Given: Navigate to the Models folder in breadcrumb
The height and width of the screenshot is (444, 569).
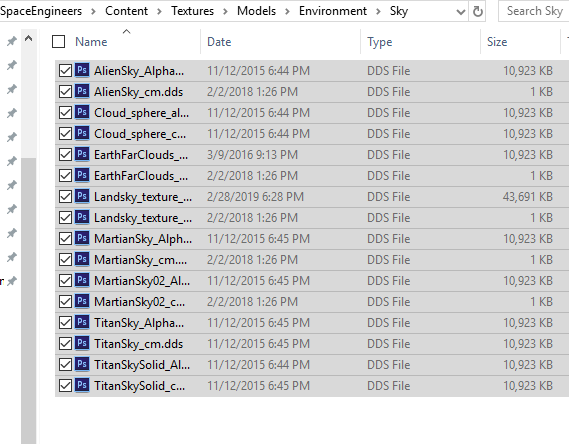Looking at the screenshot, I should click(x=256, y=11).
